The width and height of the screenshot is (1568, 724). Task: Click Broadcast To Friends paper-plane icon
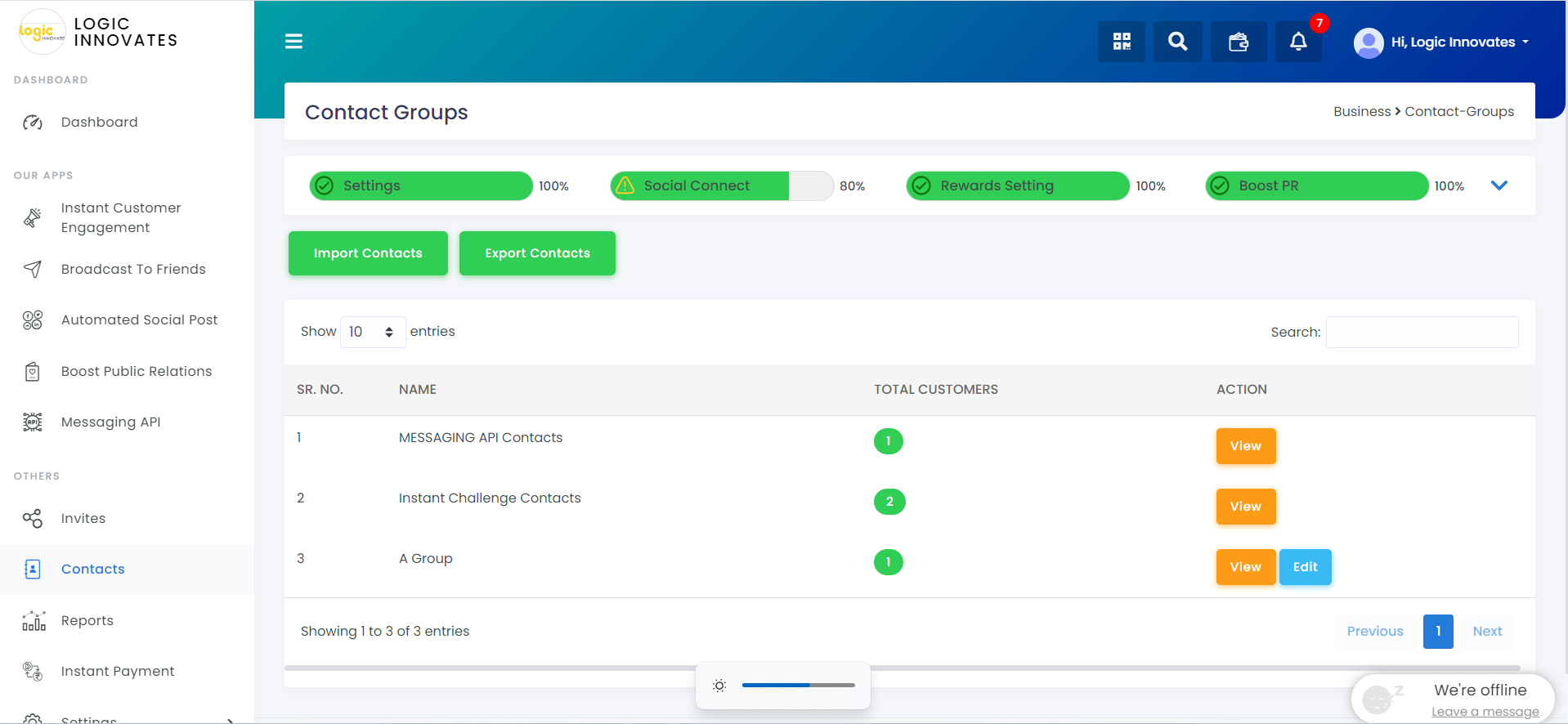(33, 270)
